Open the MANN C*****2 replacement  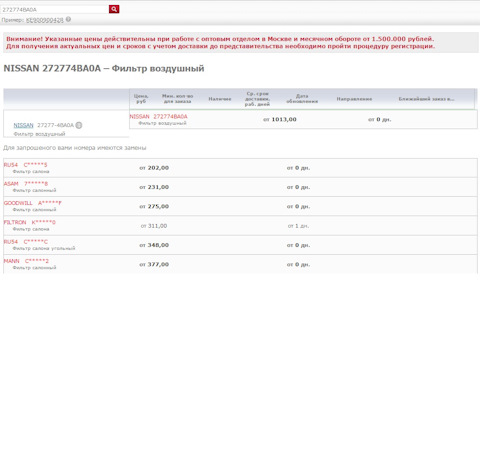pos(240,264)
